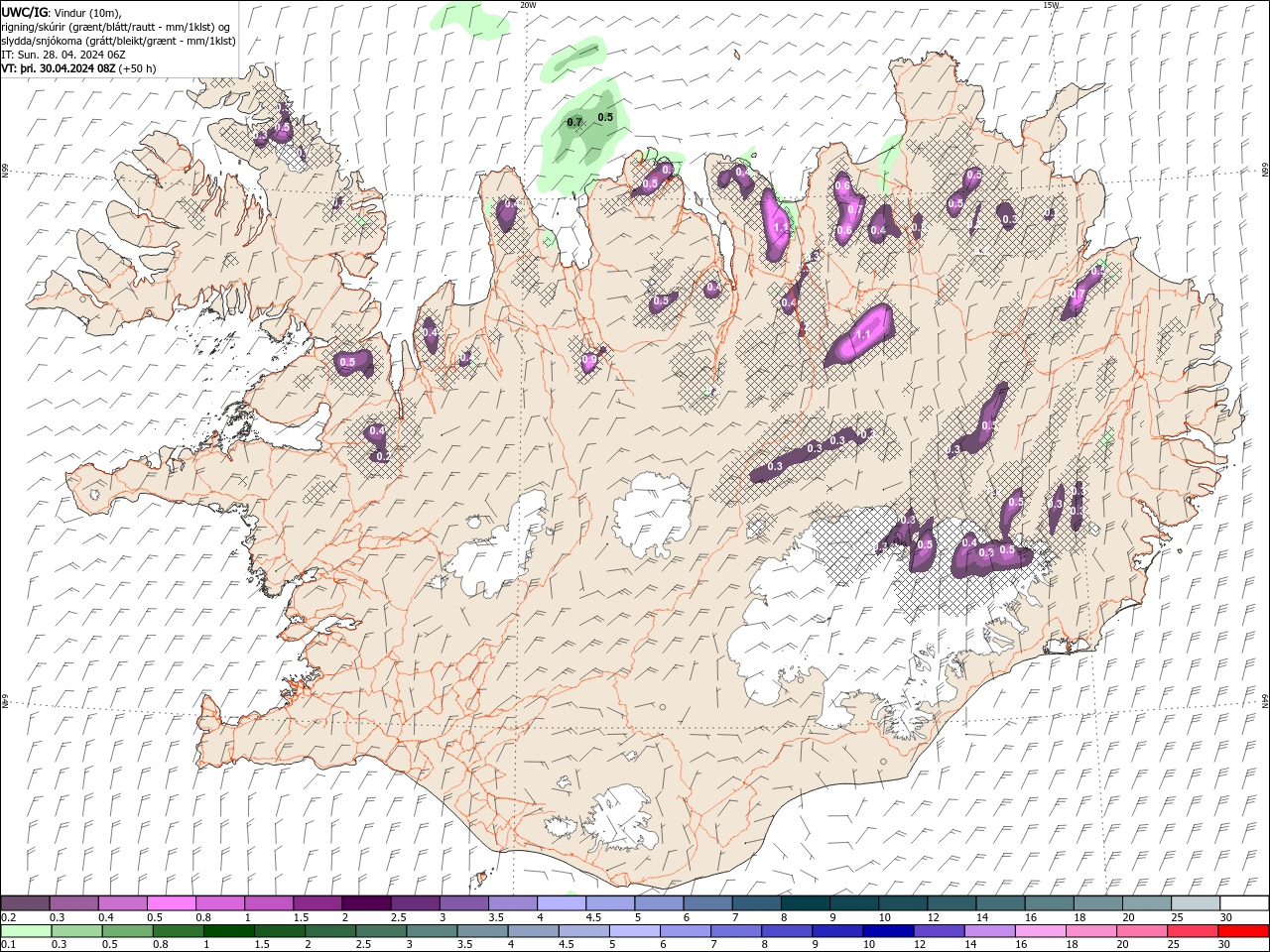The image size is (1270, 952).
Task: Select the 'VT: þri. 30.04.2024 08Z (+50 h)' line
Action: [78, 68]
